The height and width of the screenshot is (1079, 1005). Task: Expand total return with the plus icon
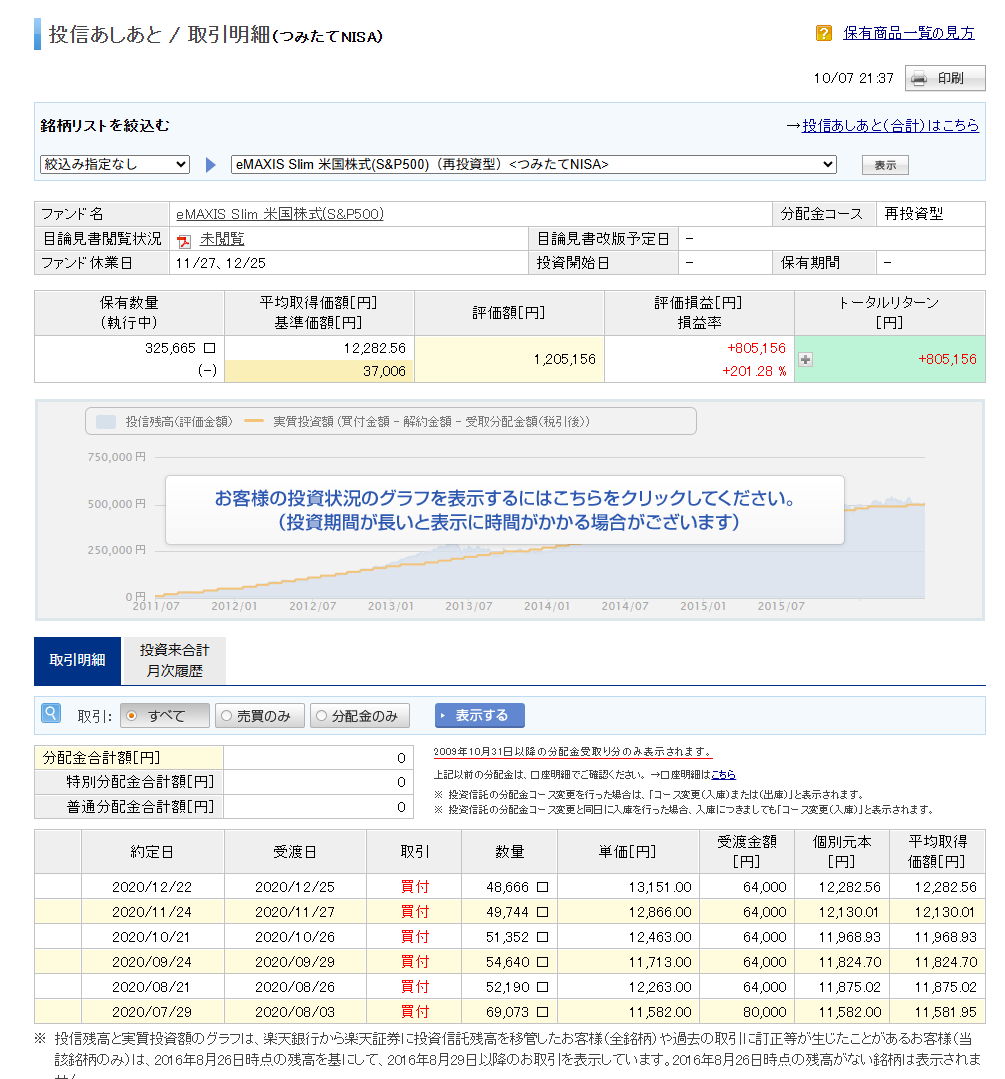point(805,359)
